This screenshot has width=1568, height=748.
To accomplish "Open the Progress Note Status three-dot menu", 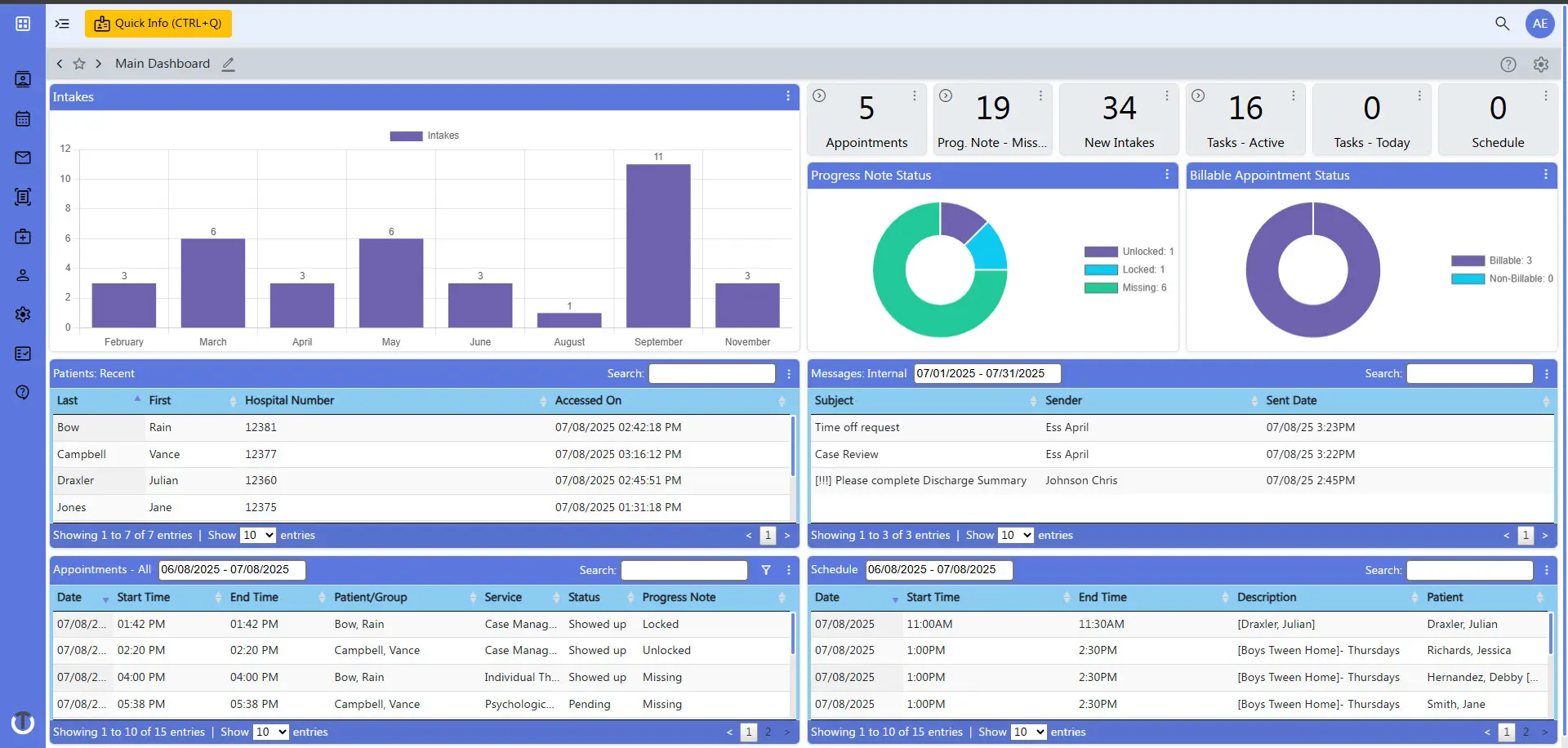I will [x=1167, y=175].
